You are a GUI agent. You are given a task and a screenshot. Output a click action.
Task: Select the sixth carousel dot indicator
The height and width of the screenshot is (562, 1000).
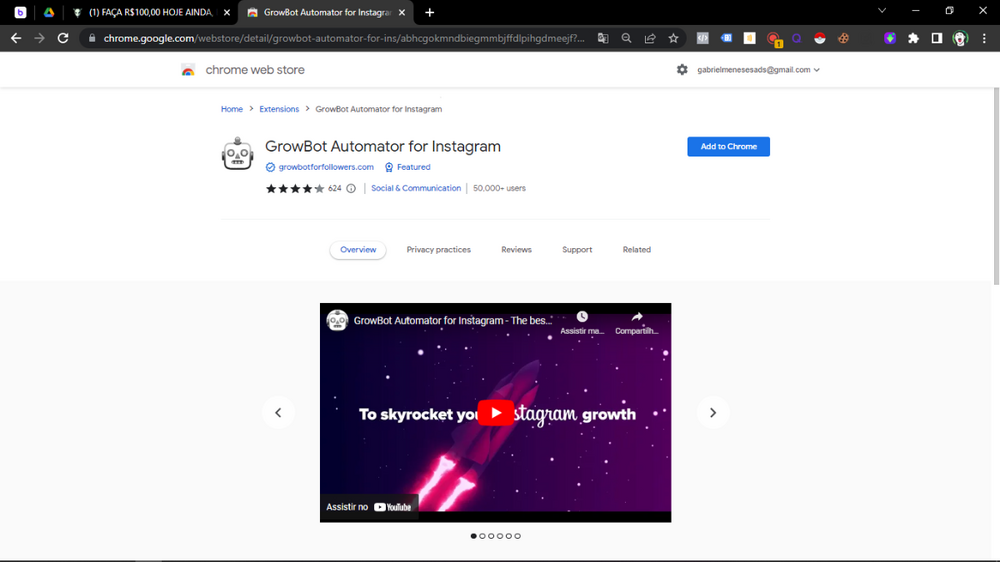click(518, 536)
